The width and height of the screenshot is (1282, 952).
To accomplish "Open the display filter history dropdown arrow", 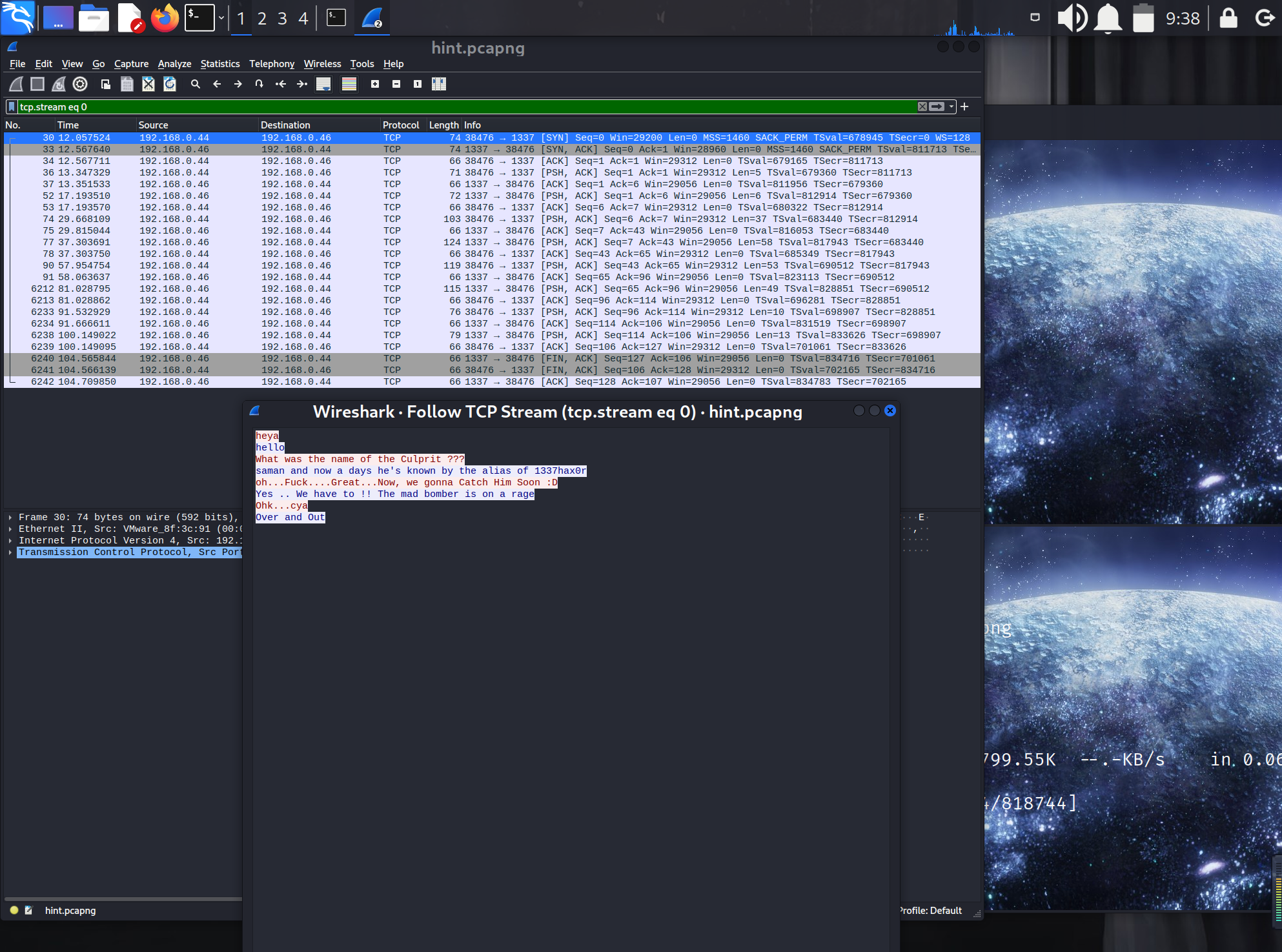I will click(951, 107).
